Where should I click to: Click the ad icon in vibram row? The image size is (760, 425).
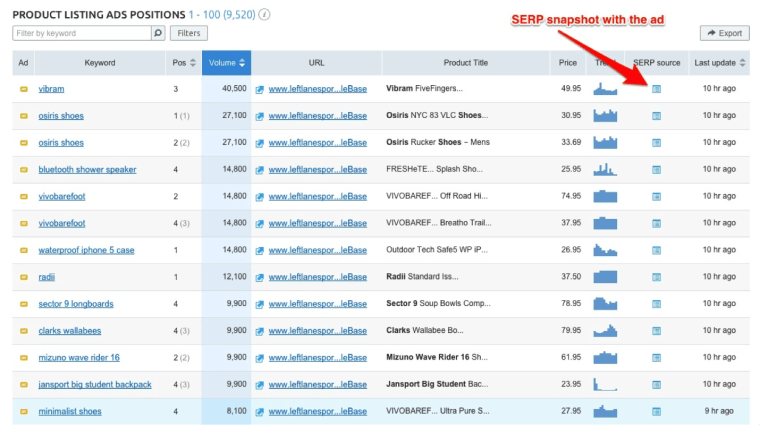point(23,89)
